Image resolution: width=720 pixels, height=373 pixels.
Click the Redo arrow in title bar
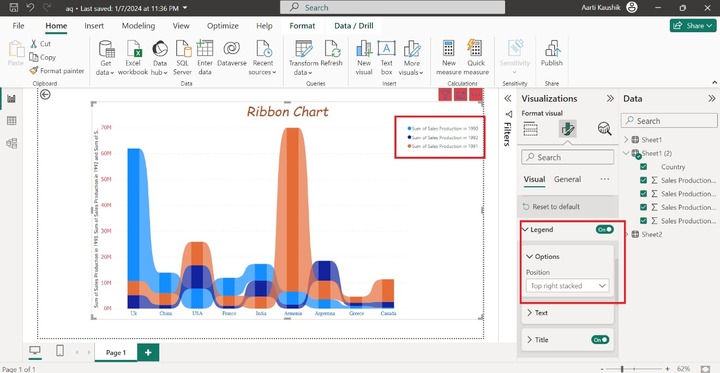click(46, 7)
